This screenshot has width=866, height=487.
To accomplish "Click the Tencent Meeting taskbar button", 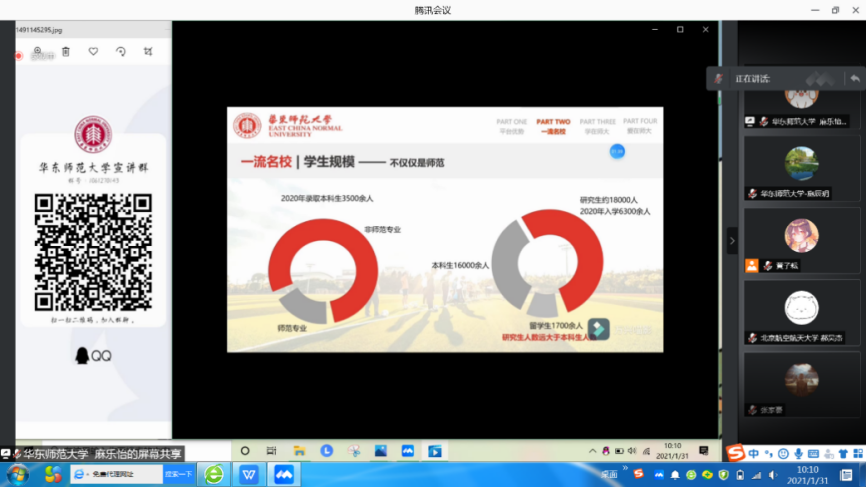I will (x=284, y=474).
